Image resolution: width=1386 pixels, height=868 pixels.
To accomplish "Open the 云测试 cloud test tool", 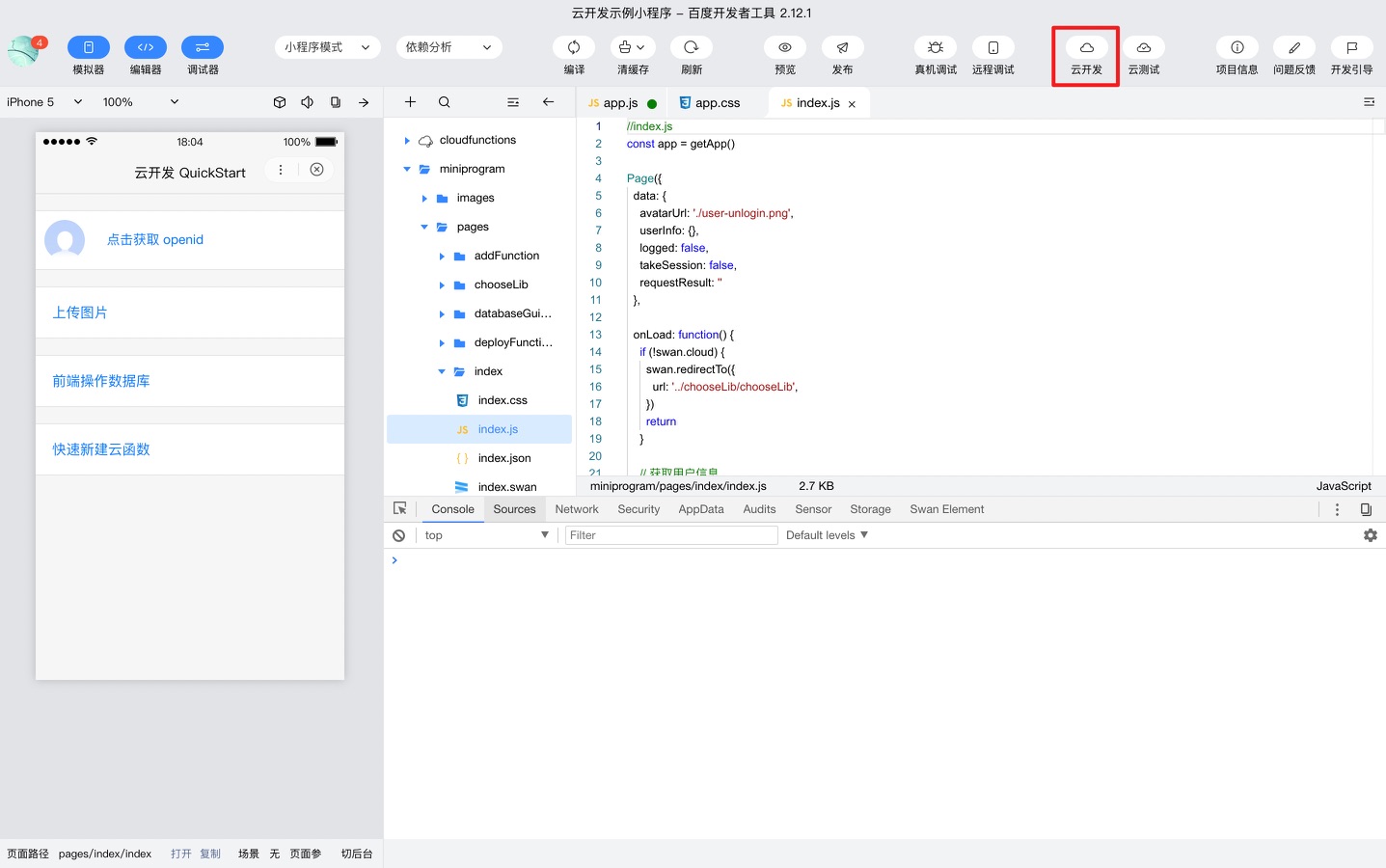I will [x=1143, y=48].
